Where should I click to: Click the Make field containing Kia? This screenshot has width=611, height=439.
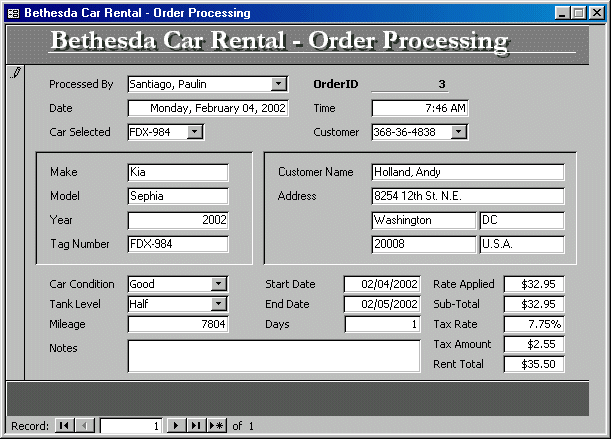[178, 172]
